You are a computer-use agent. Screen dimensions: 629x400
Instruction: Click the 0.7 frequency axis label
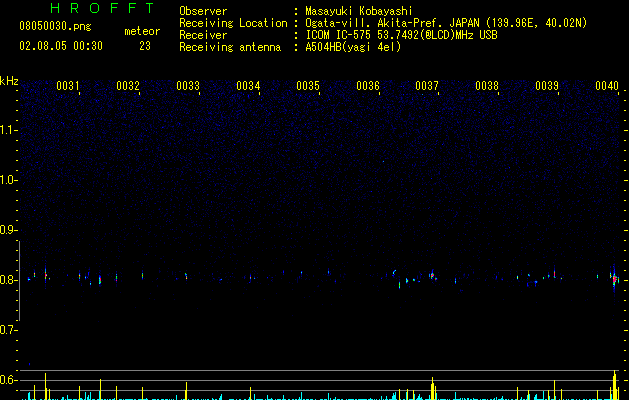(x=8, y=330)
